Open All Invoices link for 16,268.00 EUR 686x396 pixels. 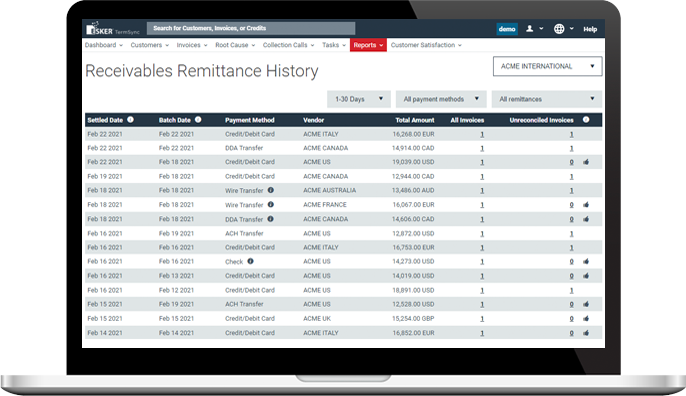482,134
